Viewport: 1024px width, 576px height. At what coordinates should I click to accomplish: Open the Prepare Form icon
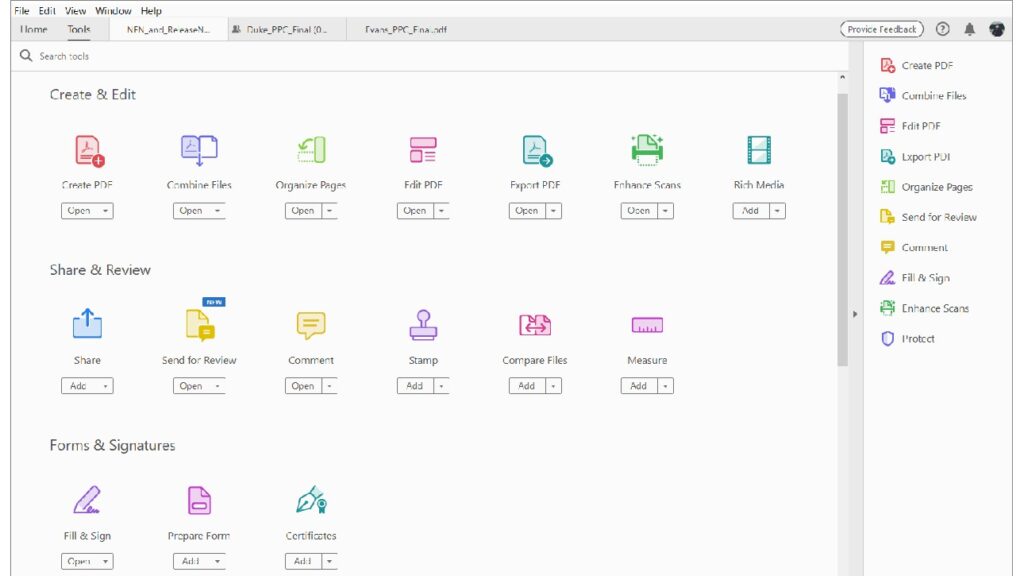199,500
